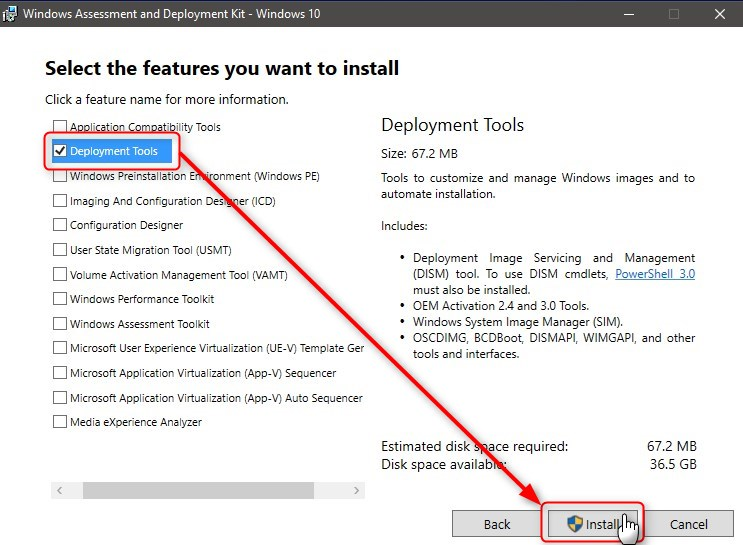The image size is (743, 545).
Task: Click the right arrow of horizontal scrollbar
Action: (x=356, y=490)
